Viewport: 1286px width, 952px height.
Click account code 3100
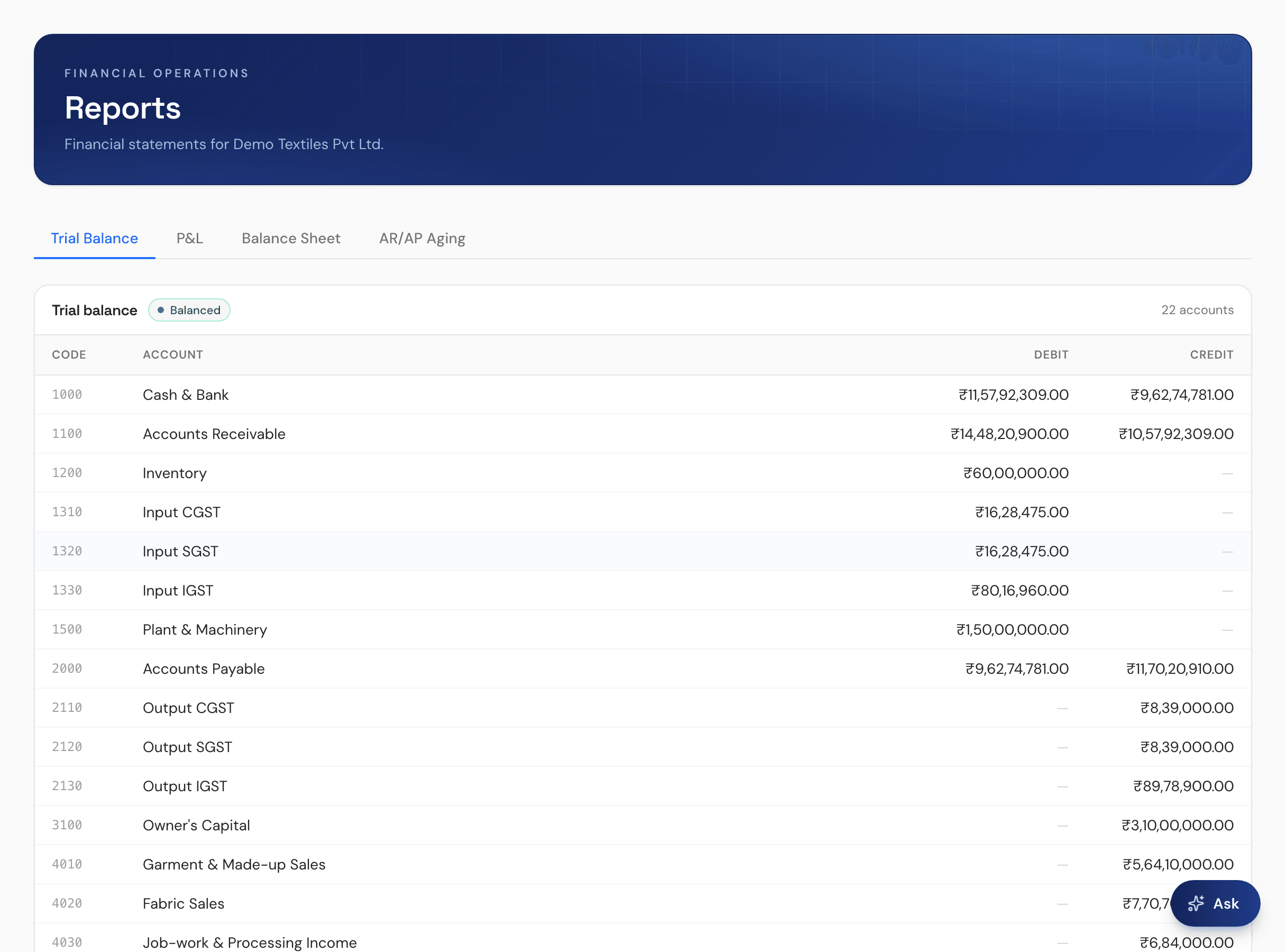coord(67,826)
